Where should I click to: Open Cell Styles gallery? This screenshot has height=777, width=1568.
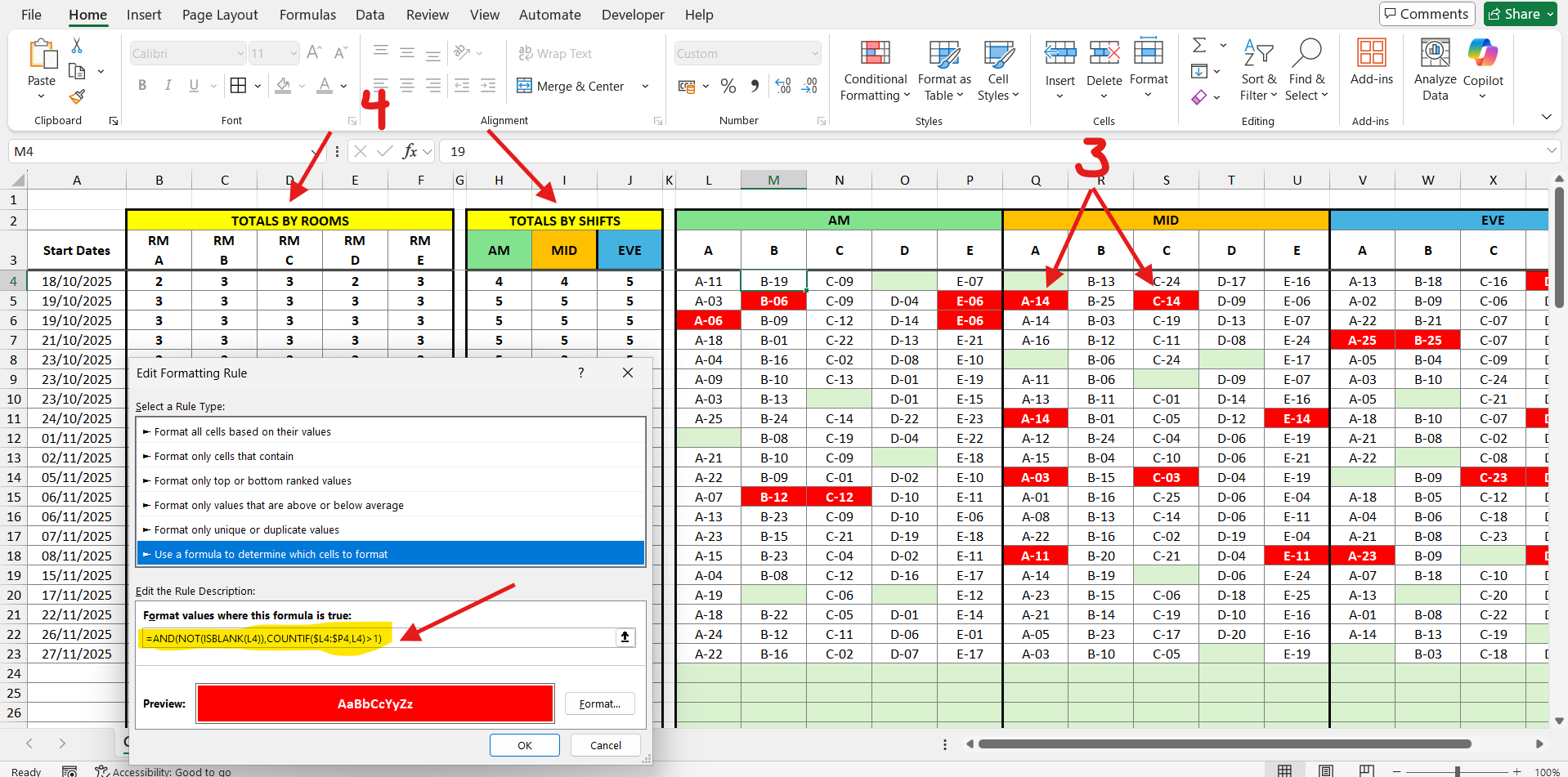[x=998, y=71]
